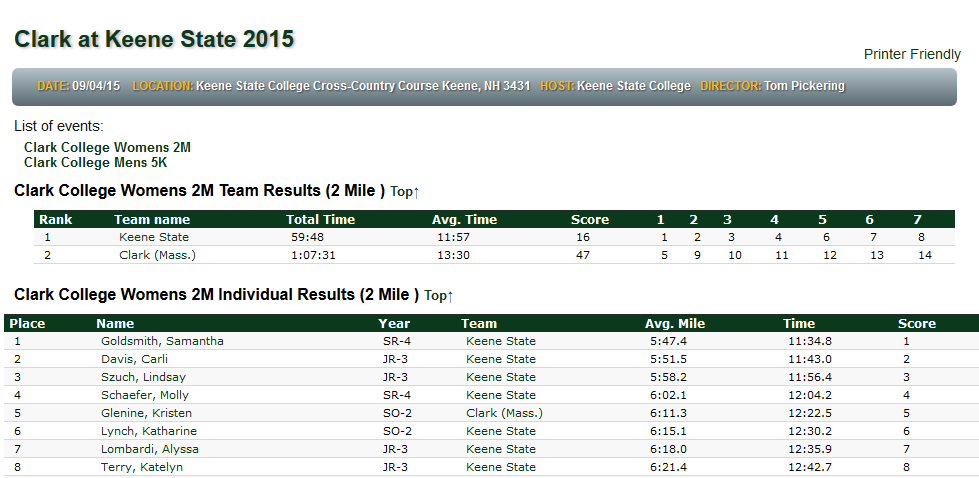Click the name Terry, Katelyn
Image resolution: width=979 pixels, height=478 pixels.
point(142,467)
